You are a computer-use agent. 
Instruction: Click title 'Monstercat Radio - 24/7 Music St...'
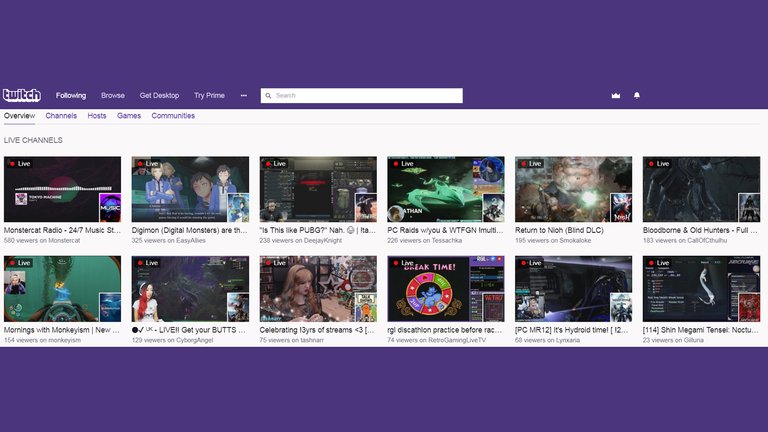pos(62,230)
